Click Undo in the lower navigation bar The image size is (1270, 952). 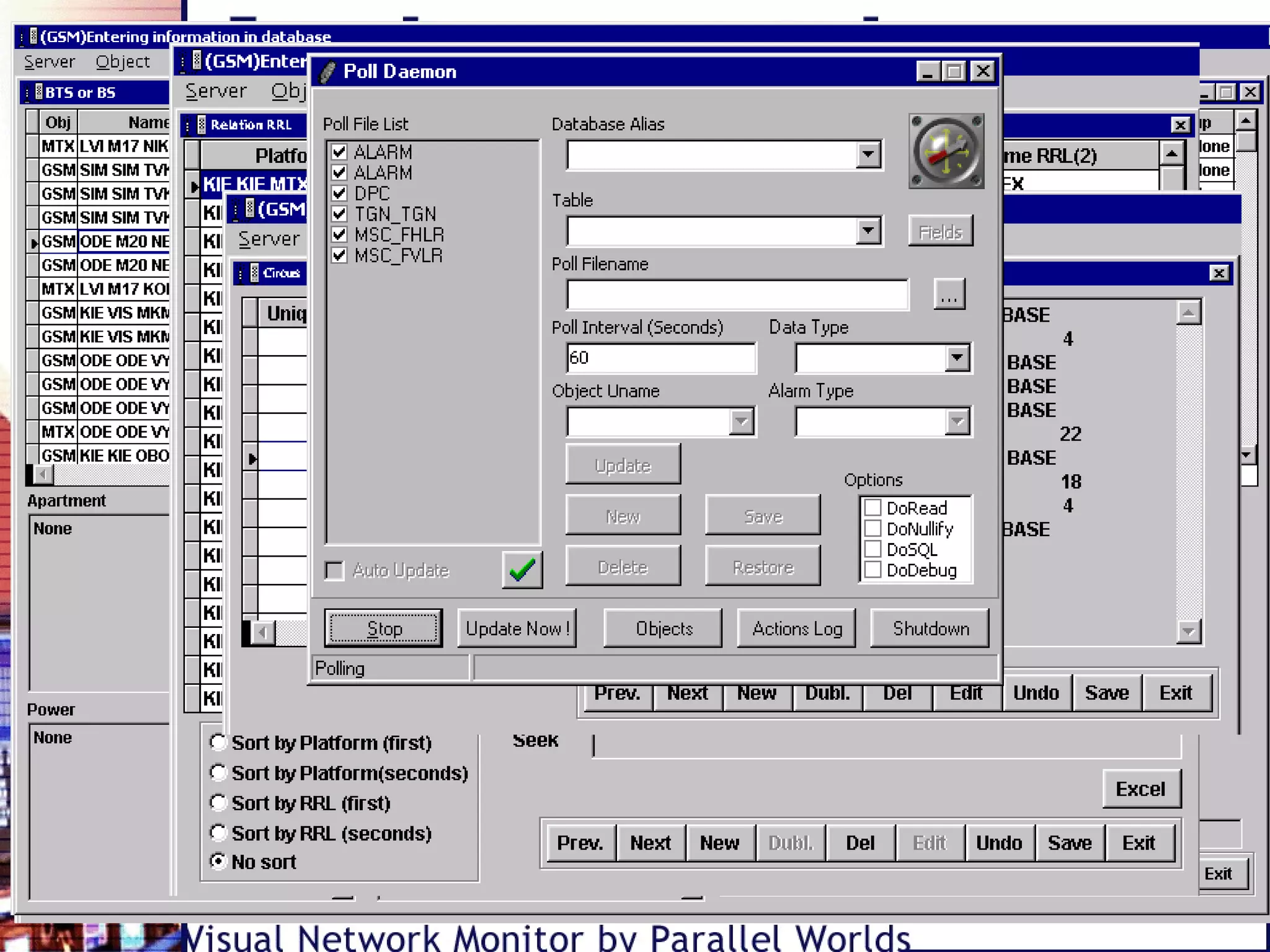point(999,843)
